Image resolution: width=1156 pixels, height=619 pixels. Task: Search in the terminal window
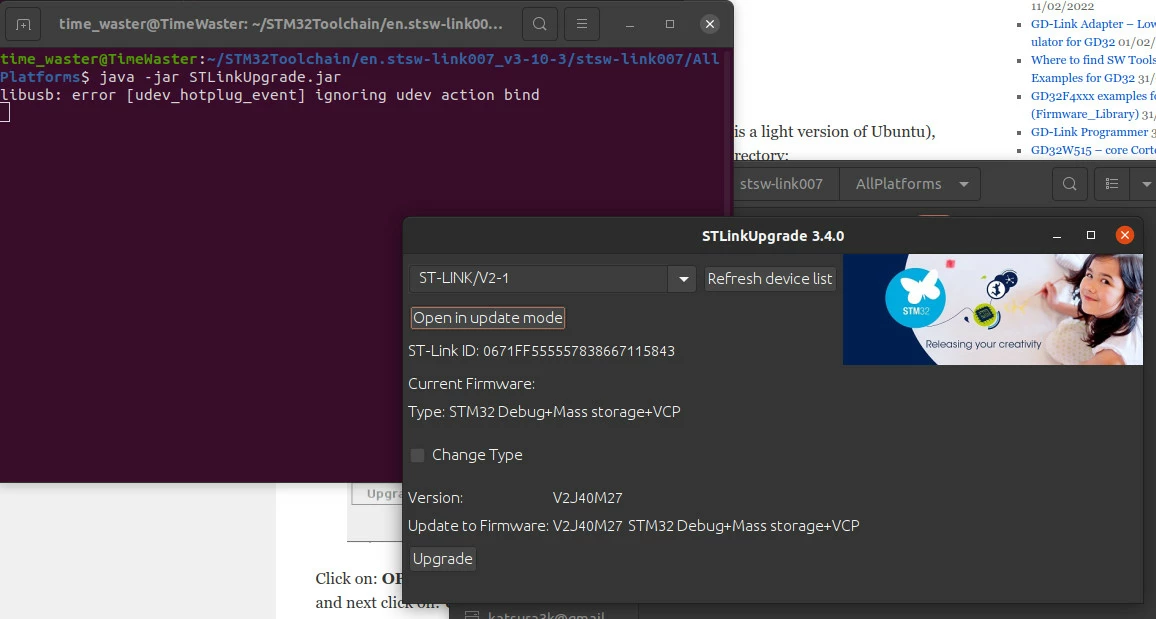540,24
